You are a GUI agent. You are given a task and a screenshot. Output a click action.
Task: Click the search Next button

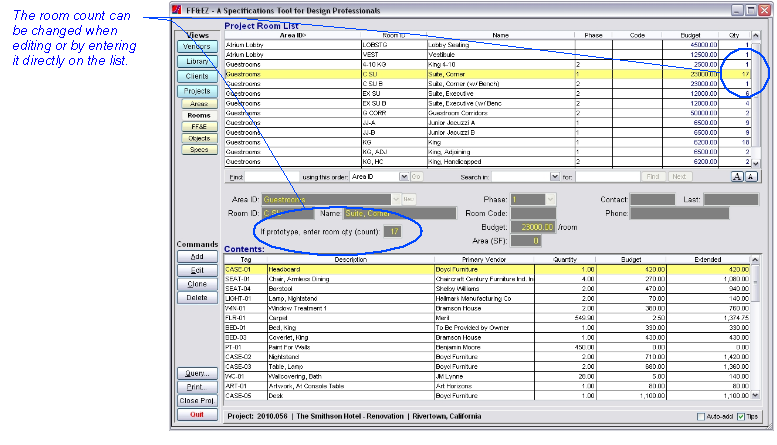[679, 177]
